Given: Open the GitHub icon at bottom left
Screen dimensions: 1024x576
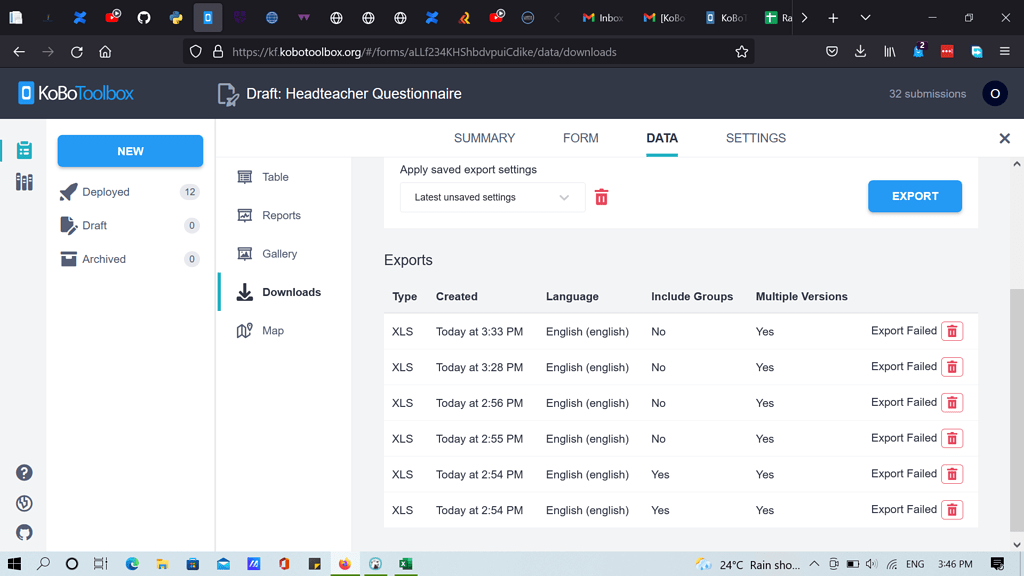Looking at the screenshot, I should point(24,533).
